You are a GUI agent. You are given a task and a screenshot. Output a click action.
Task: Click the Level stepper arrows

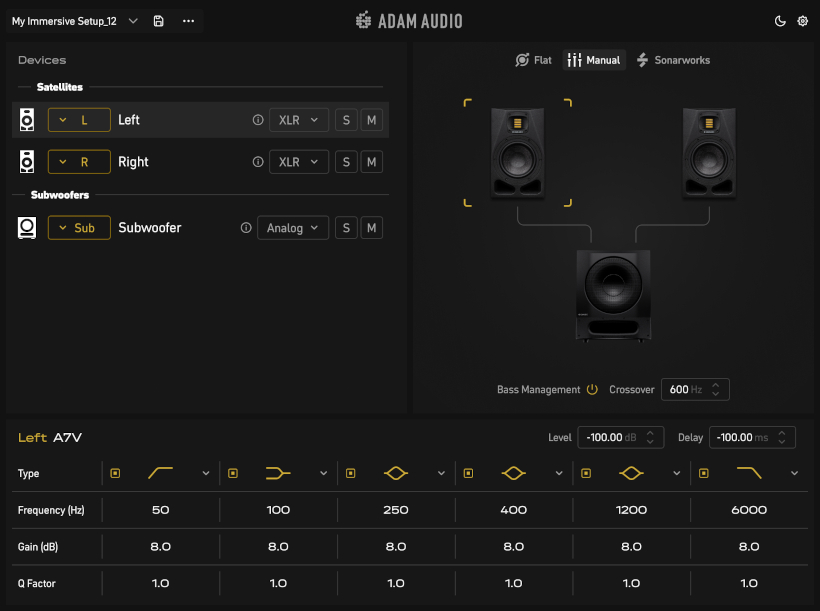click(x=650, y=437)
